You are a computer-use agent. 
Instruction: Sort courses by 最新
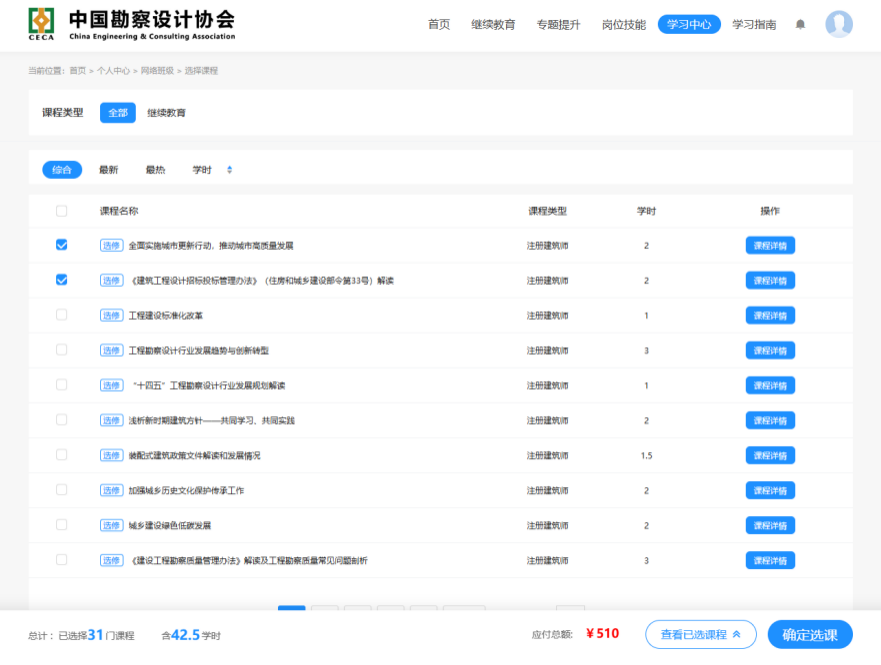pos(108,170)
